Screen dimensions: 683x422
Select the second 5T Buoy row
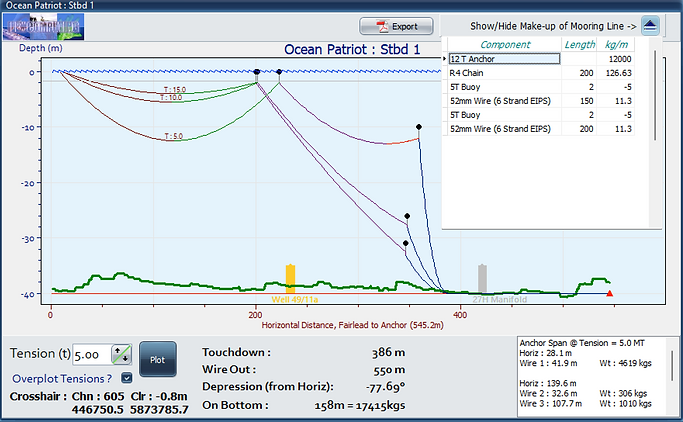coord(540,115)
